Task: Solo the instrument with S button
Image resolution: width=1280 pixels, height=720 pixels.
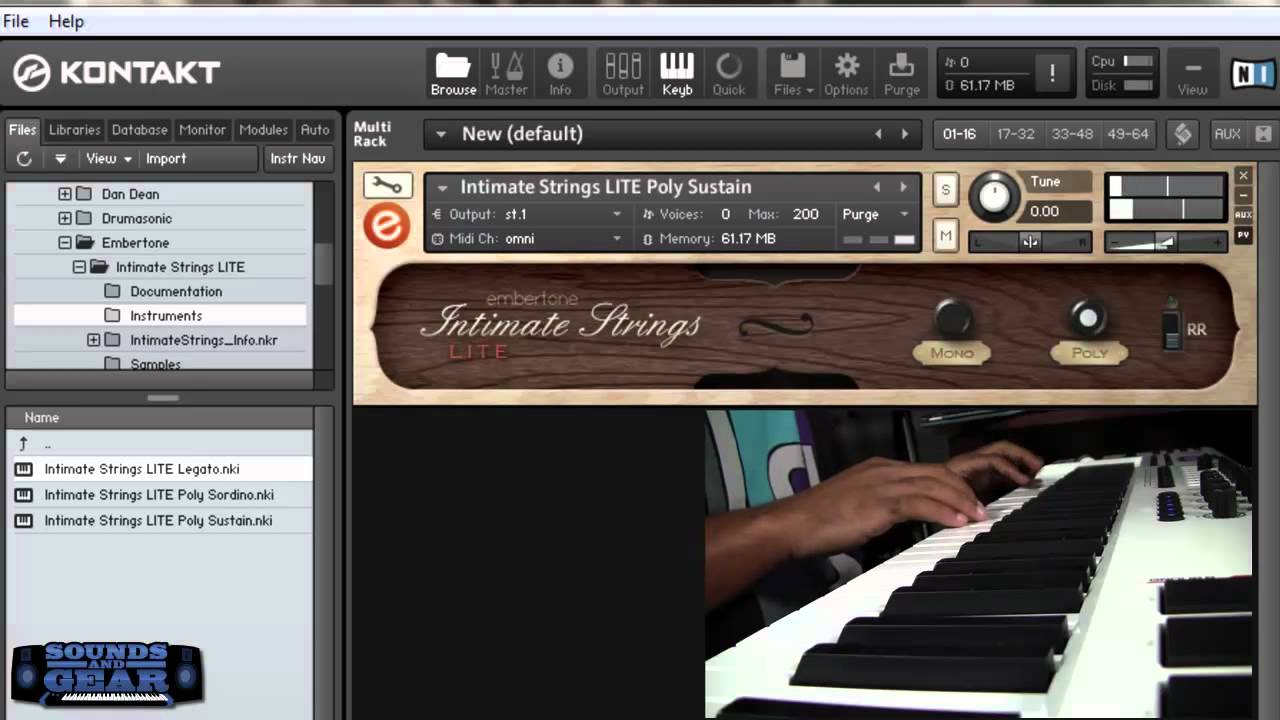Action: tap(945, 190)
